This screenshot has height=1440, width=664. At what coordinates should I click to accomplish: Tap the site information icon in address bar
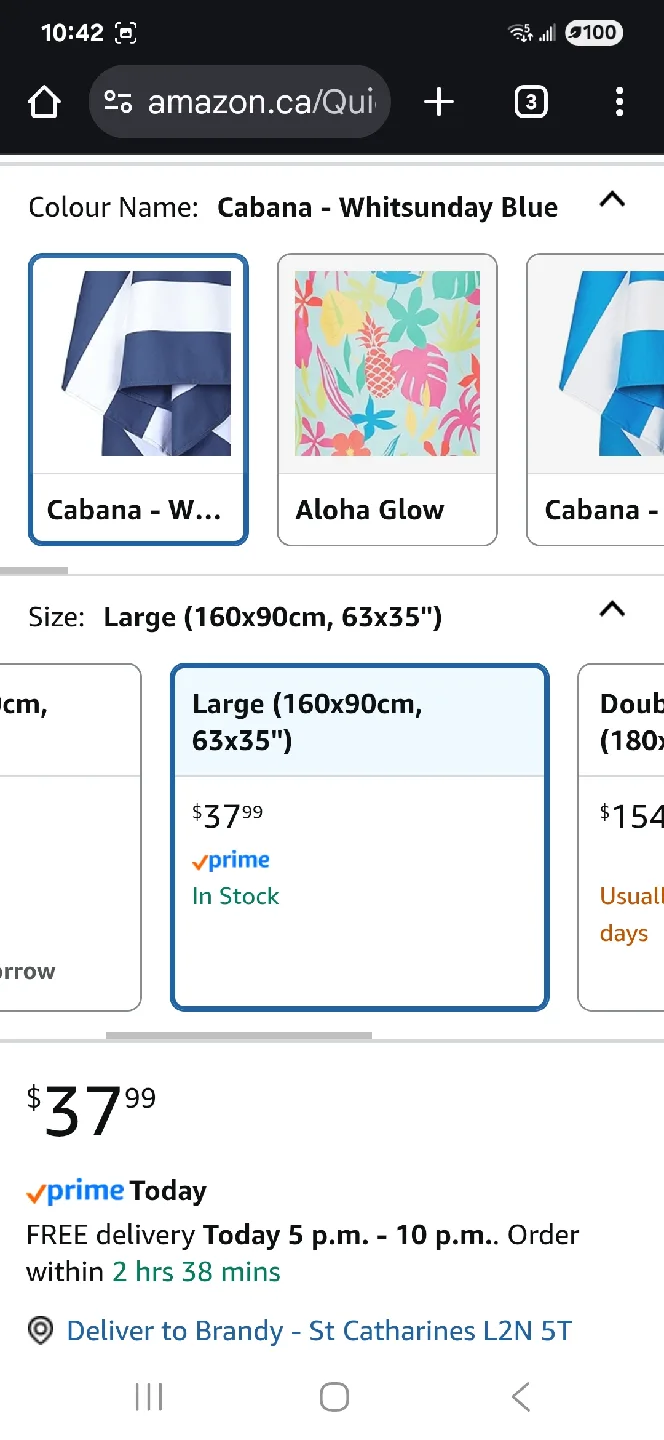pyautogui.click(x=119, y=101)
